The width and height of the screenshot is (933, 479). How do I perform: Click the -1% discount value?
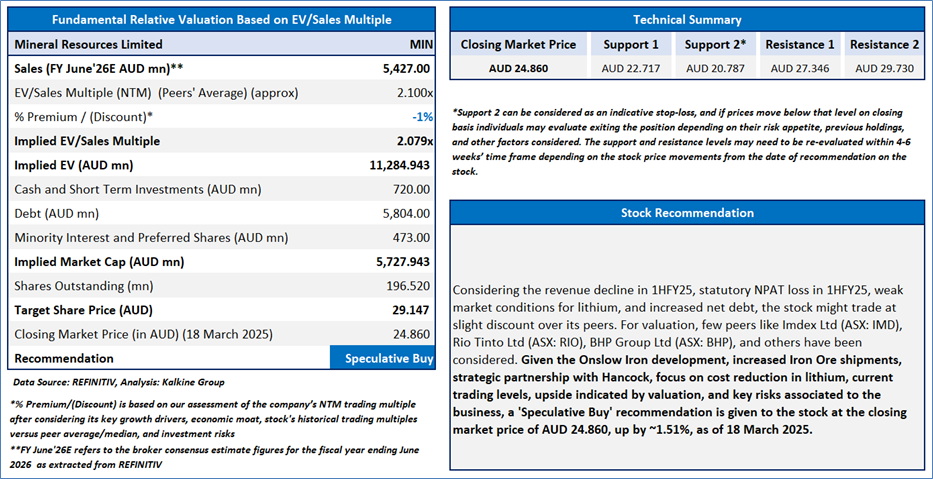click(x=422, y=117)
